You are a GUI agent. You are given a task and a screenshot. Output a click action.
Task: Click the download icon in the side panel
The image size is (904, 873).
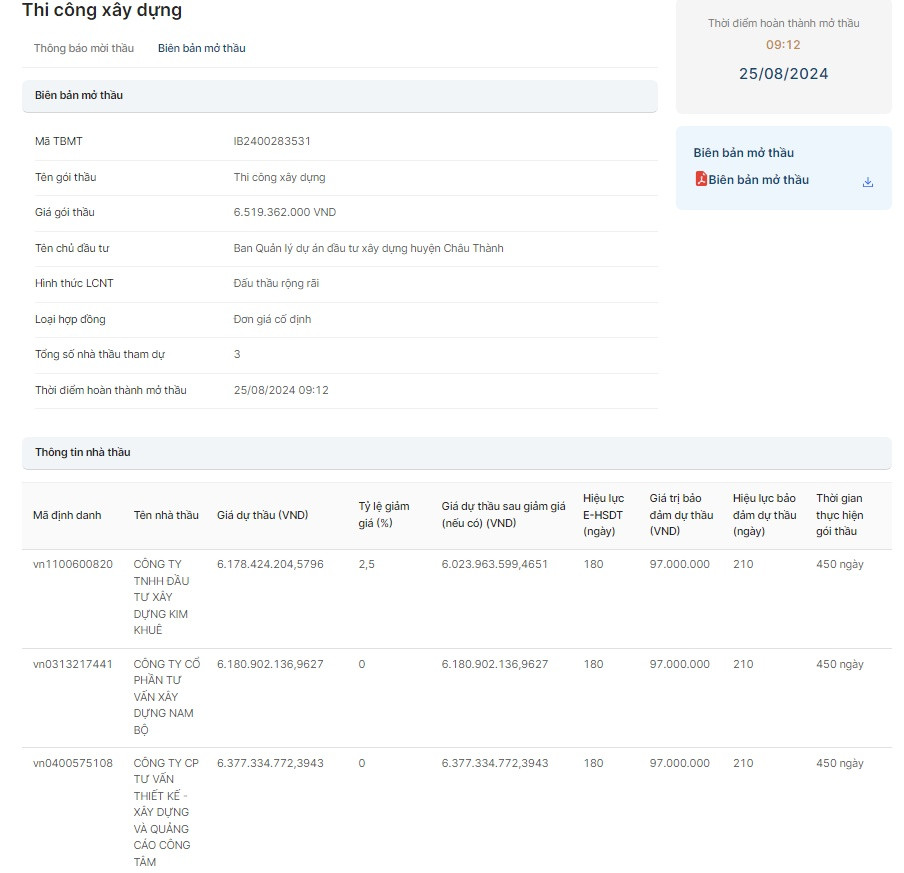tap(867, 182)
